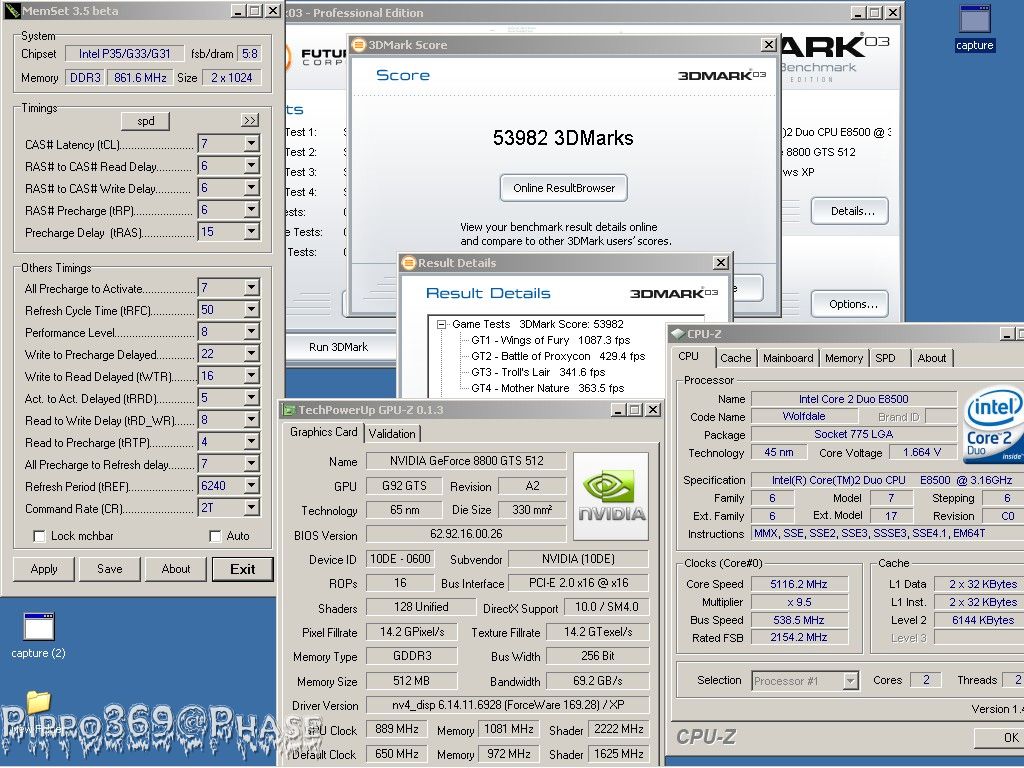
Task: Switch to the Memory tab in CPU-Z
Action: [844, 358]
